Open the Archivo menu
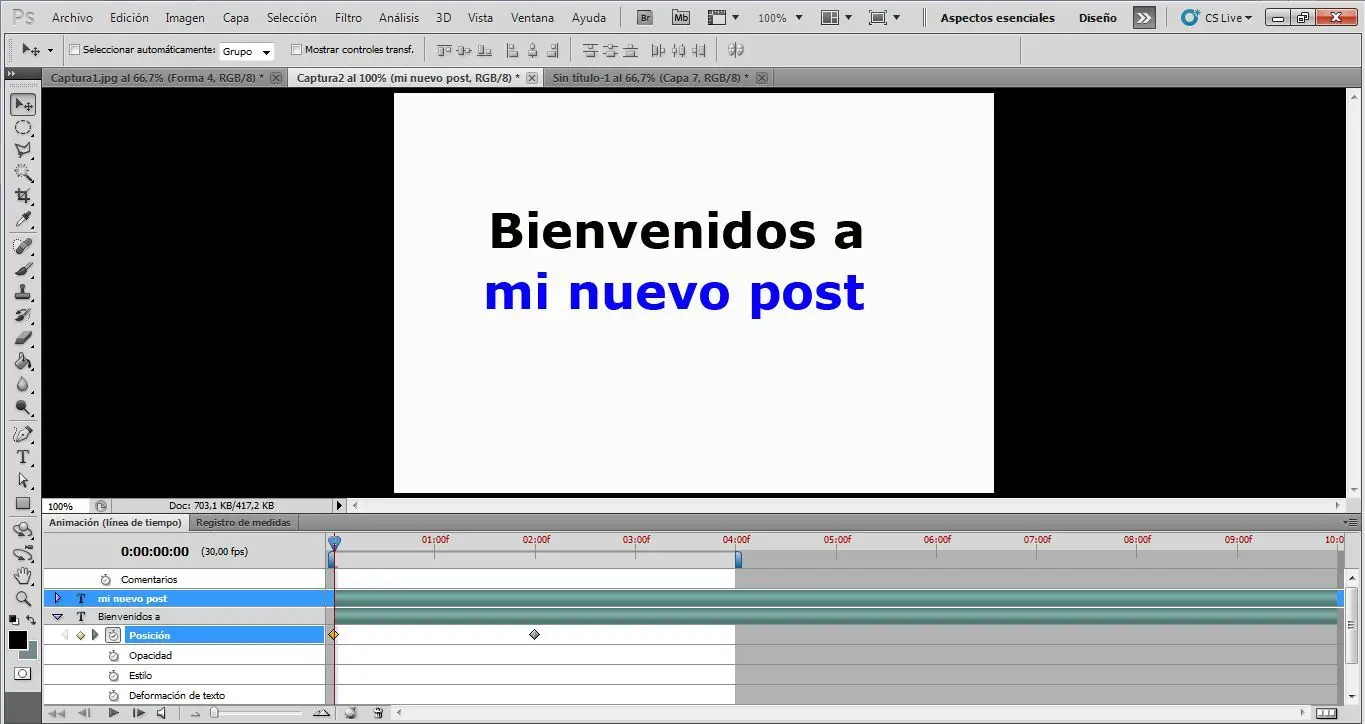 (x=72, y=18)
